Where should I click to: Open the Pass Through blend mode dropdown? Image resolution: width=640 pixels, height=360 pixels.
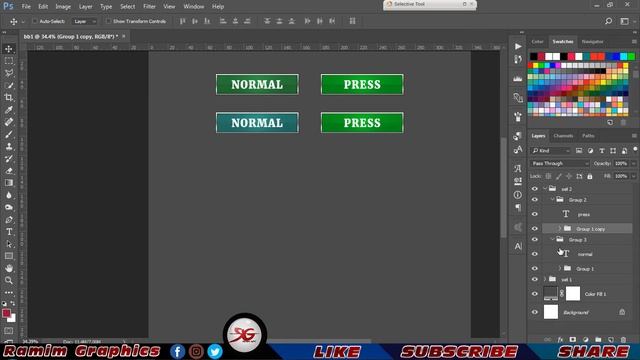pyautogui.click(x=560, y=163)
